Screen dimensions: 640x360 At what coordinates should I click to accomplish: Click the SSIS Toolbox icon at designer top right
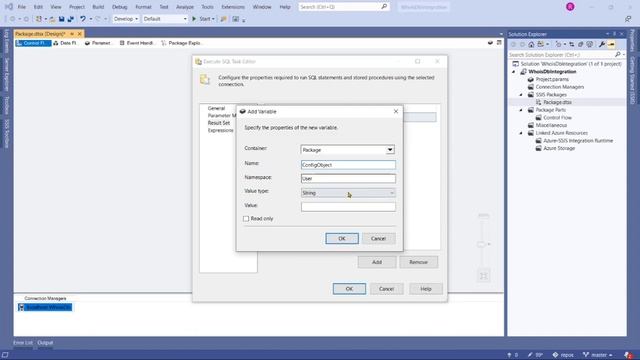pos(499,42)
